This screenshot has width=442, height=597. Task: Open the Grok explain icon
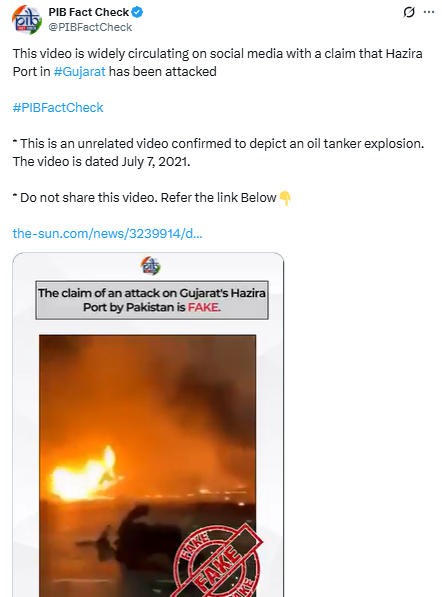coord(409,12)
